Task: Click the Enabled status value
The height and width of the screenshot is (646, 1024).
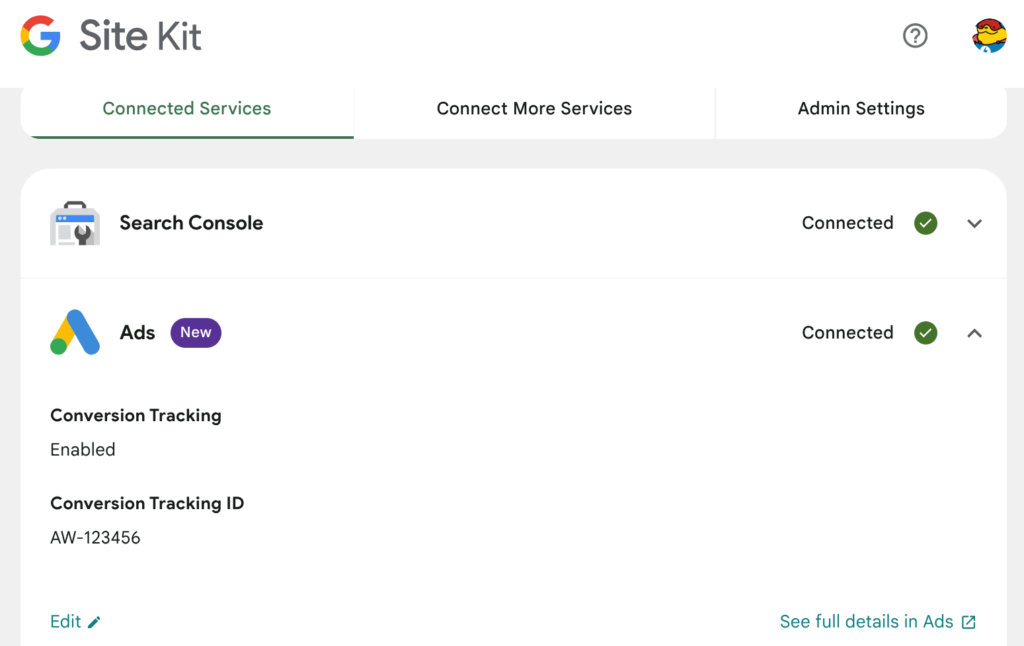Action: point(83,450)
